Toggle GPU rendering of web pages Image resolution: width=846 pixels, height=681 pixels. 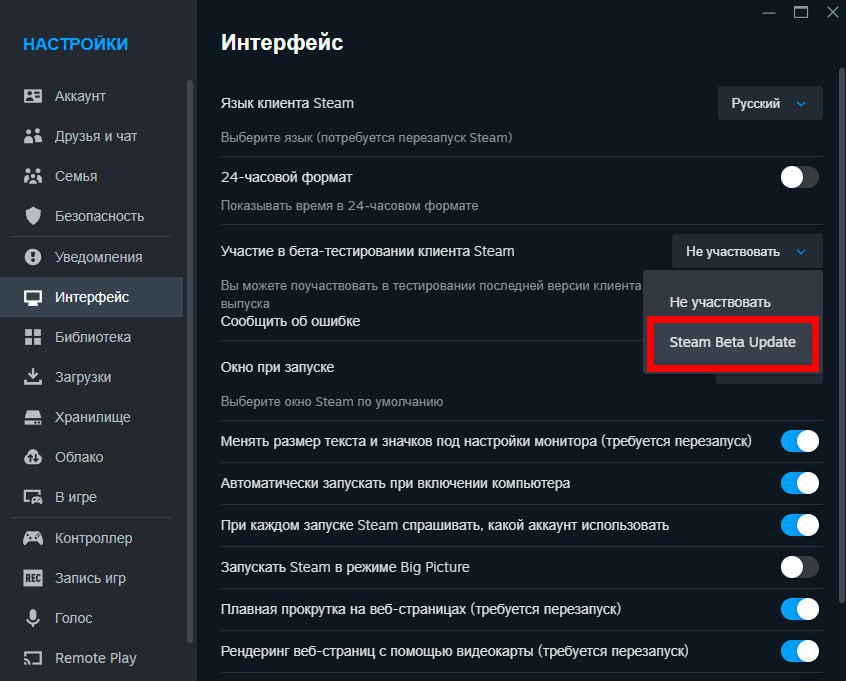[800, 651]
